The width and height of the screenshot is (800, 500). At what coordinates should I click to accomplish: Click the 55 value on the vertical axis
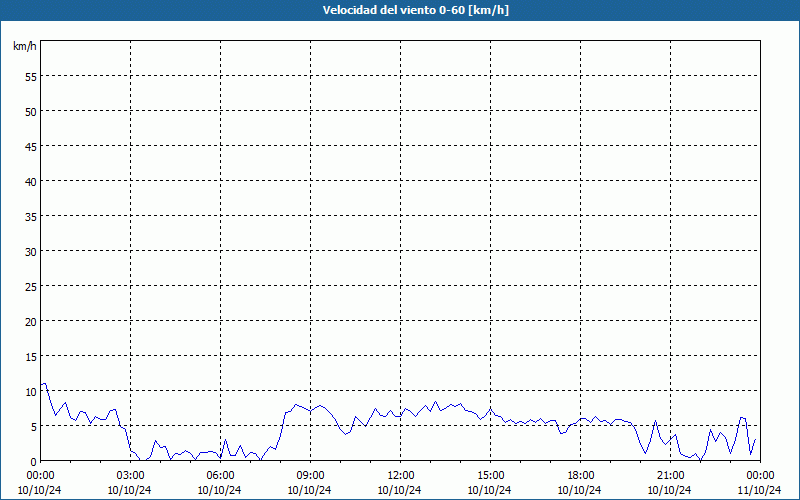point(31,77)
